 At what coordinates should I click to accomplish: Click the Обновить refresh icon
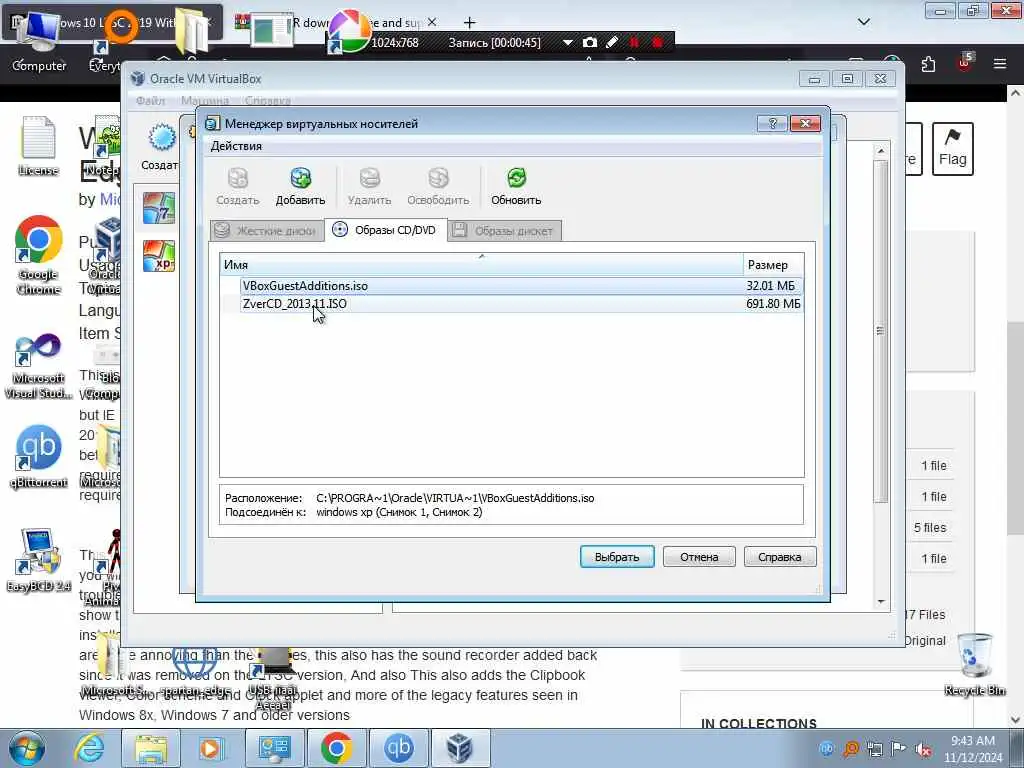point(516,185)
